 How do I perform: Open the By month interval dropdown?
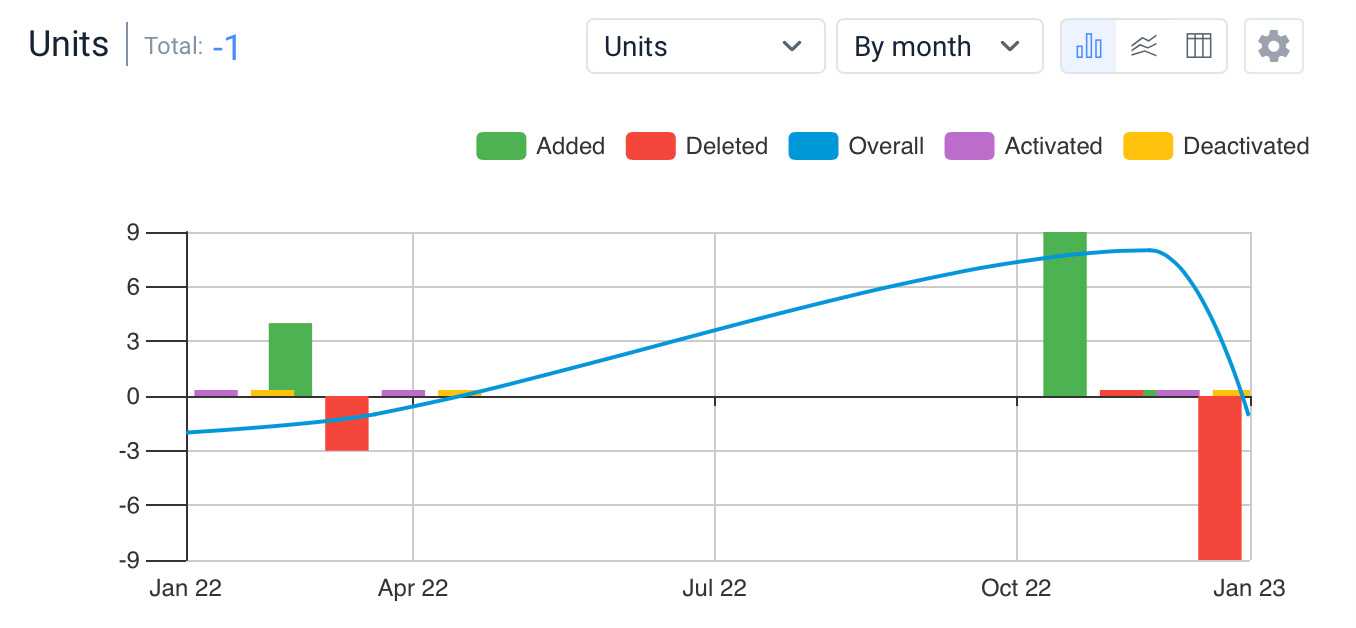(x=938, y=46)
